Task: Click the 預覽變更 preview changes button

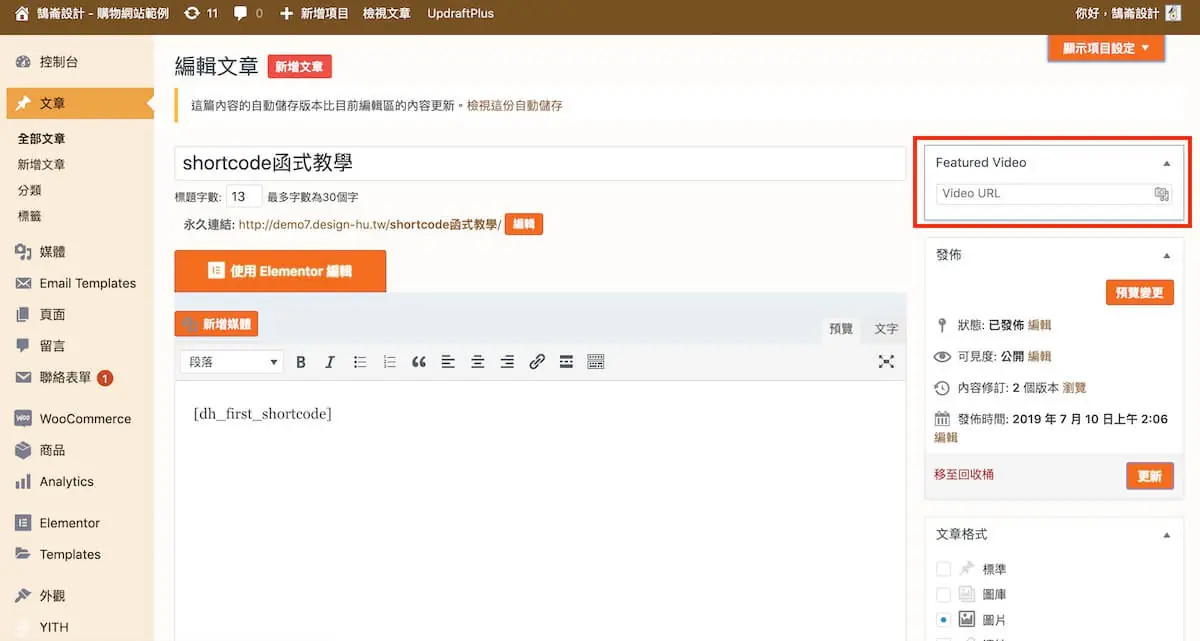Action: tap(1140, 293)
